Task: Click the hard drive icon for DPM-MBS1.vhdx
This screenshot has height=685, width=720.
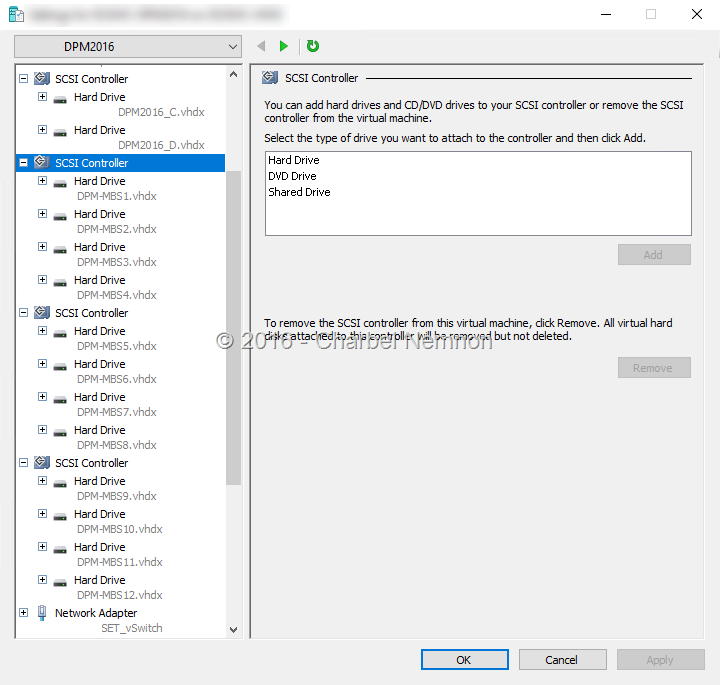Action: coord(60,183)
